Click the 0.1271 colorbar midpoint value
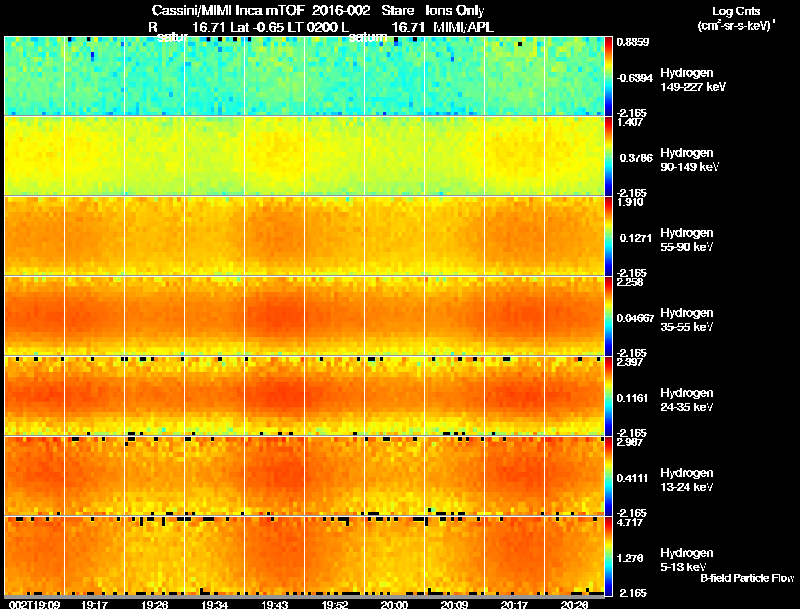Viewport: 800px width, 609px height. [x=636, y=238]
